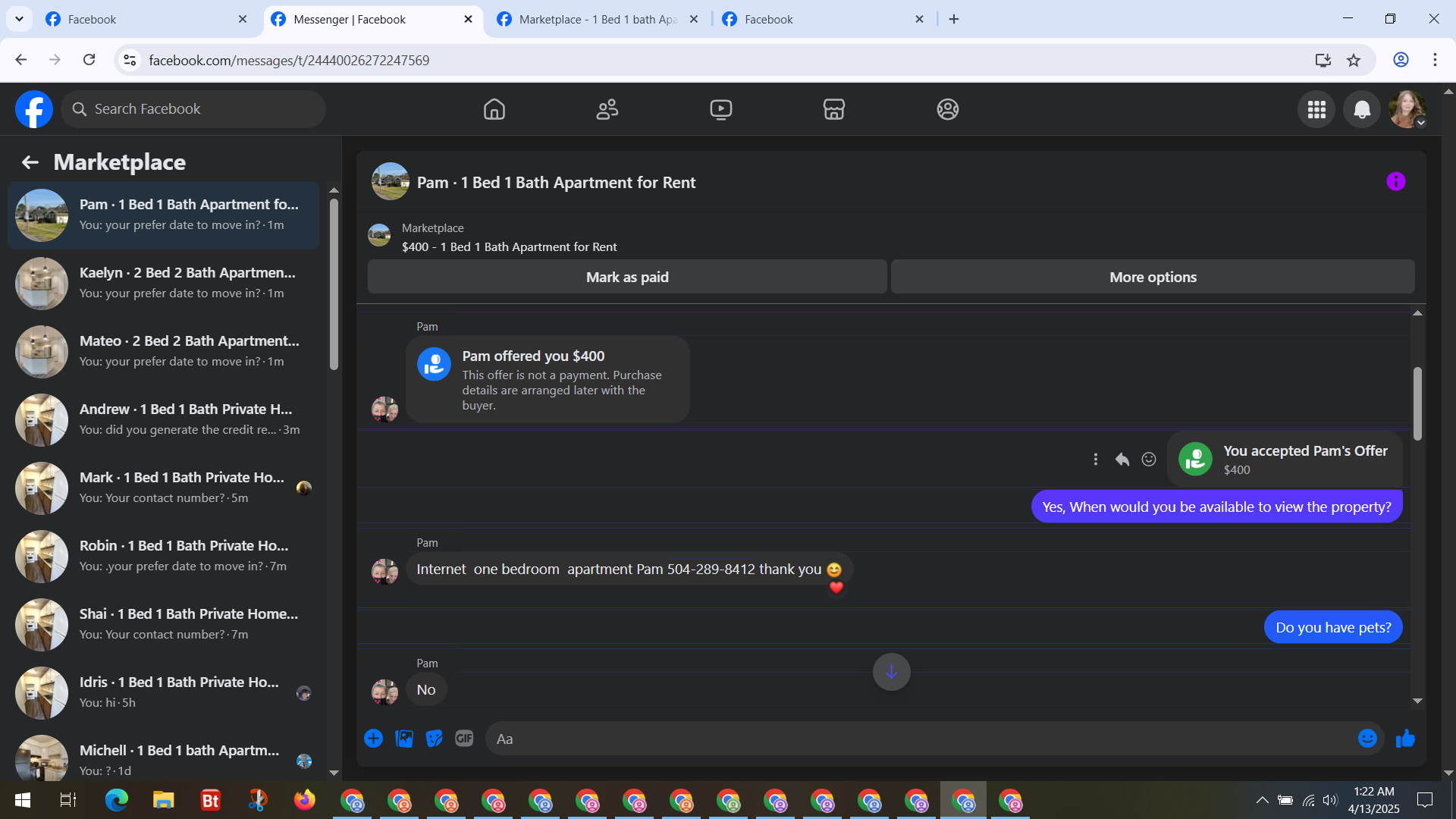Open conversation info purple icon
The height and width of the screenshot is (819, 1456).
[1395, 182]
